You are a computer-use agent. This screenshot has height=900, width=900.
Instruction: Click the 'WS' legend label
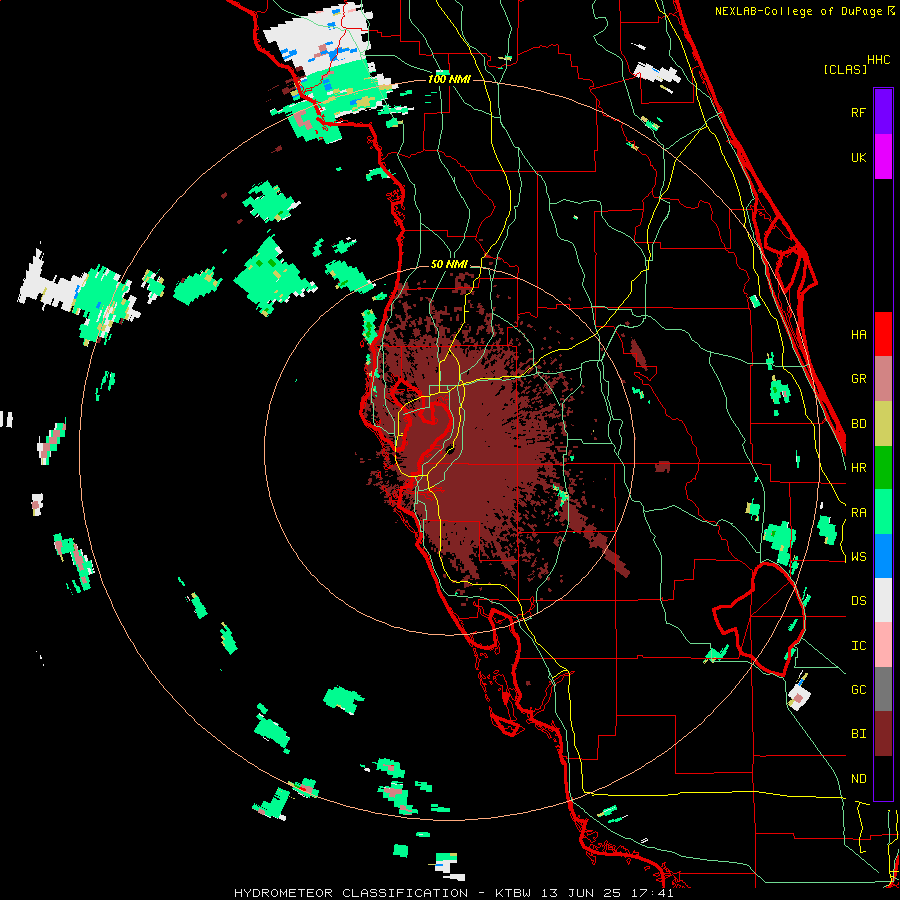[x=858, y=557]
